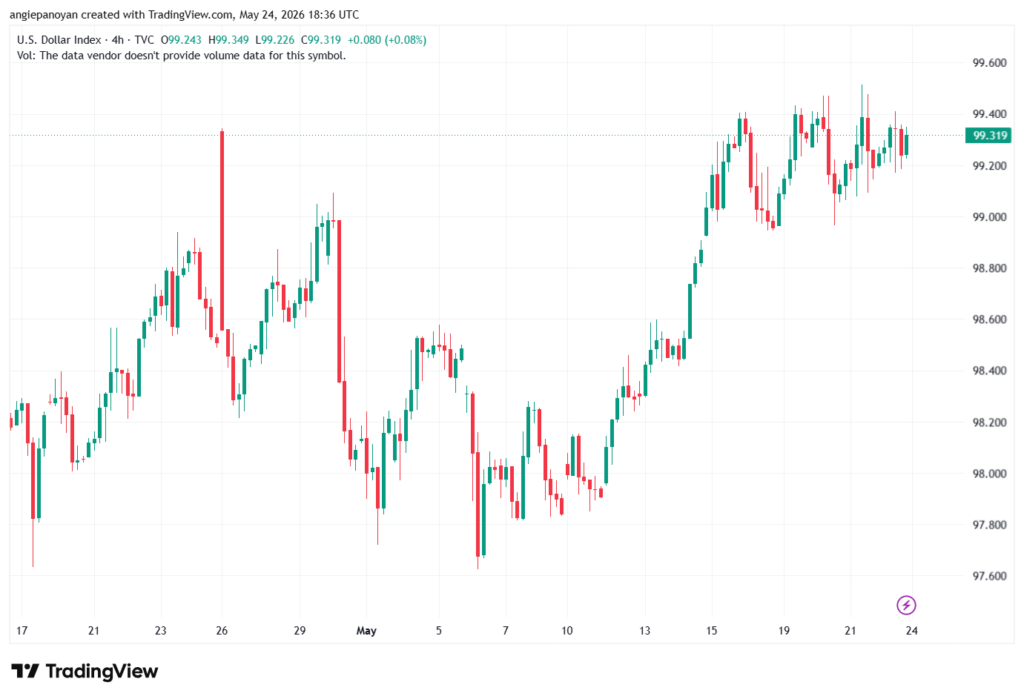Viewport: 1024px width, 699px height.
Task: Click the 13 date label on time axis
Action: pos(645,630)
